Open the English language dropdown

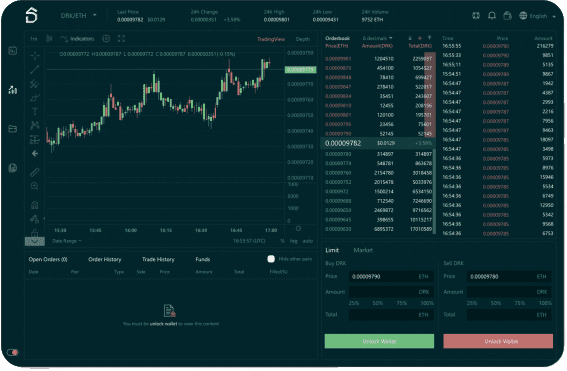pos(538,16)
